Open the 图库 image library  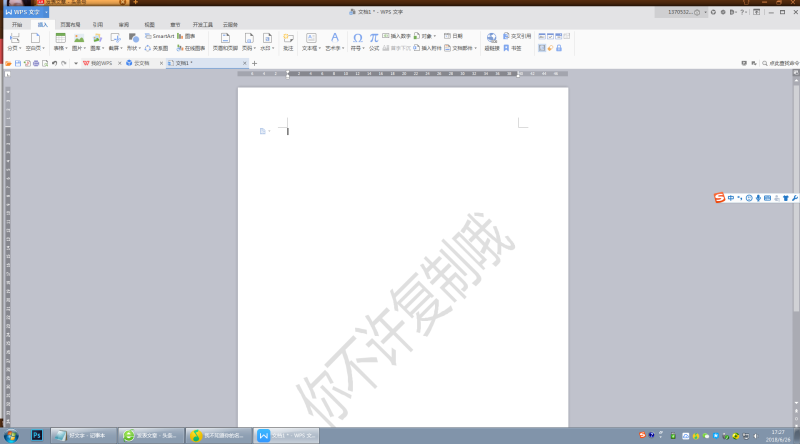(97, 41)
